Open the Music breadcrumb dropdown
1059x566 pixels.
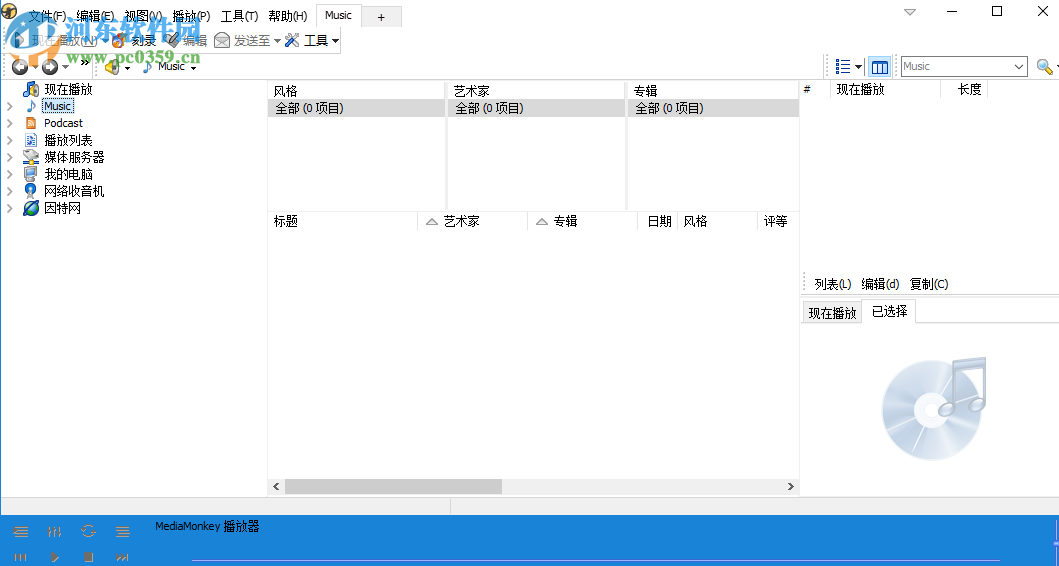(193, 68)
